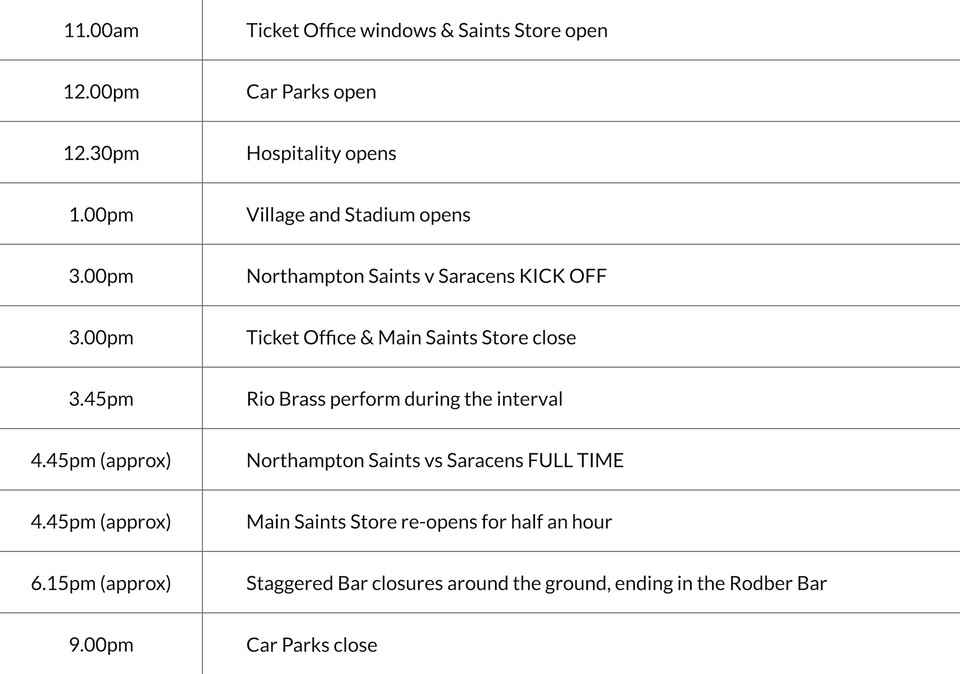Click "Rio Brass perform during the interval"
The height and width of the screenshot is (674, 960).
pyautogui.click(x=404, y=399)
